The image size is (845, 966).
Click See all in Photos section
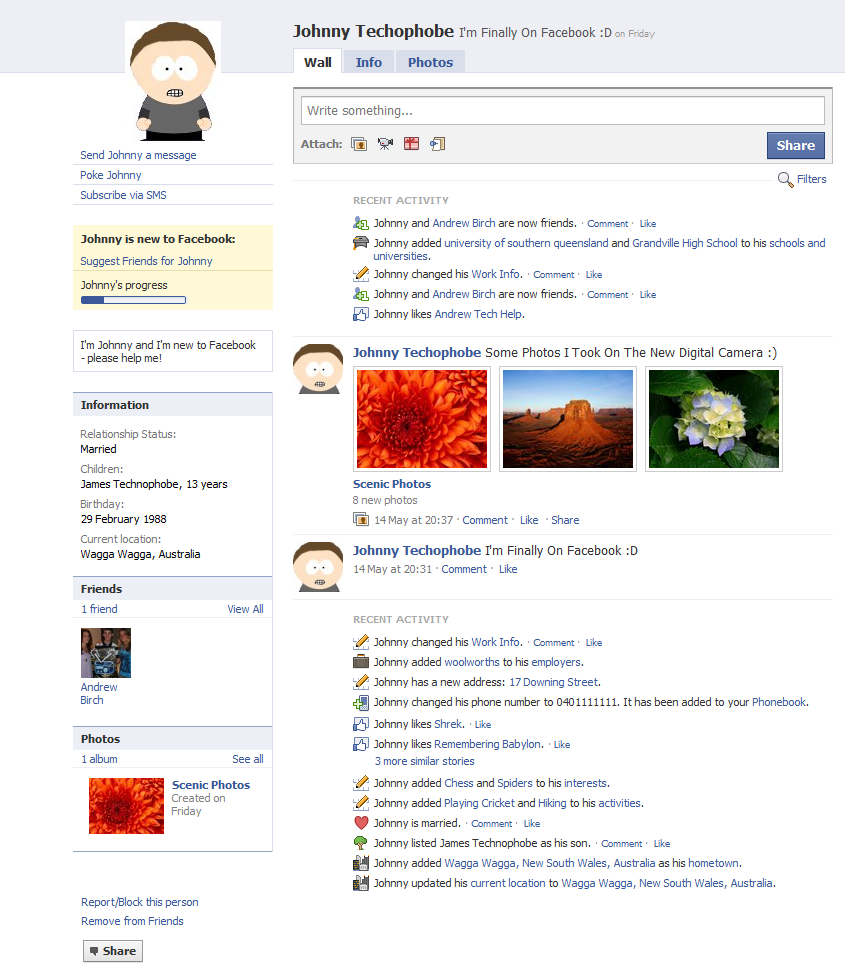[x=248, y=759]
